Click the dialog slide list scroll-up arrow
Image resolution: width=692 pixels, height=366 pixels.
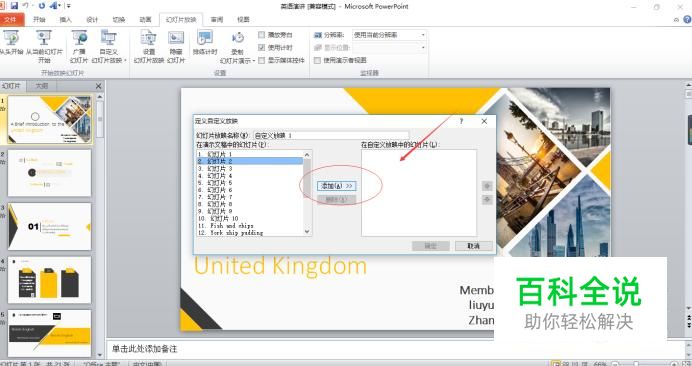point(308,154)
